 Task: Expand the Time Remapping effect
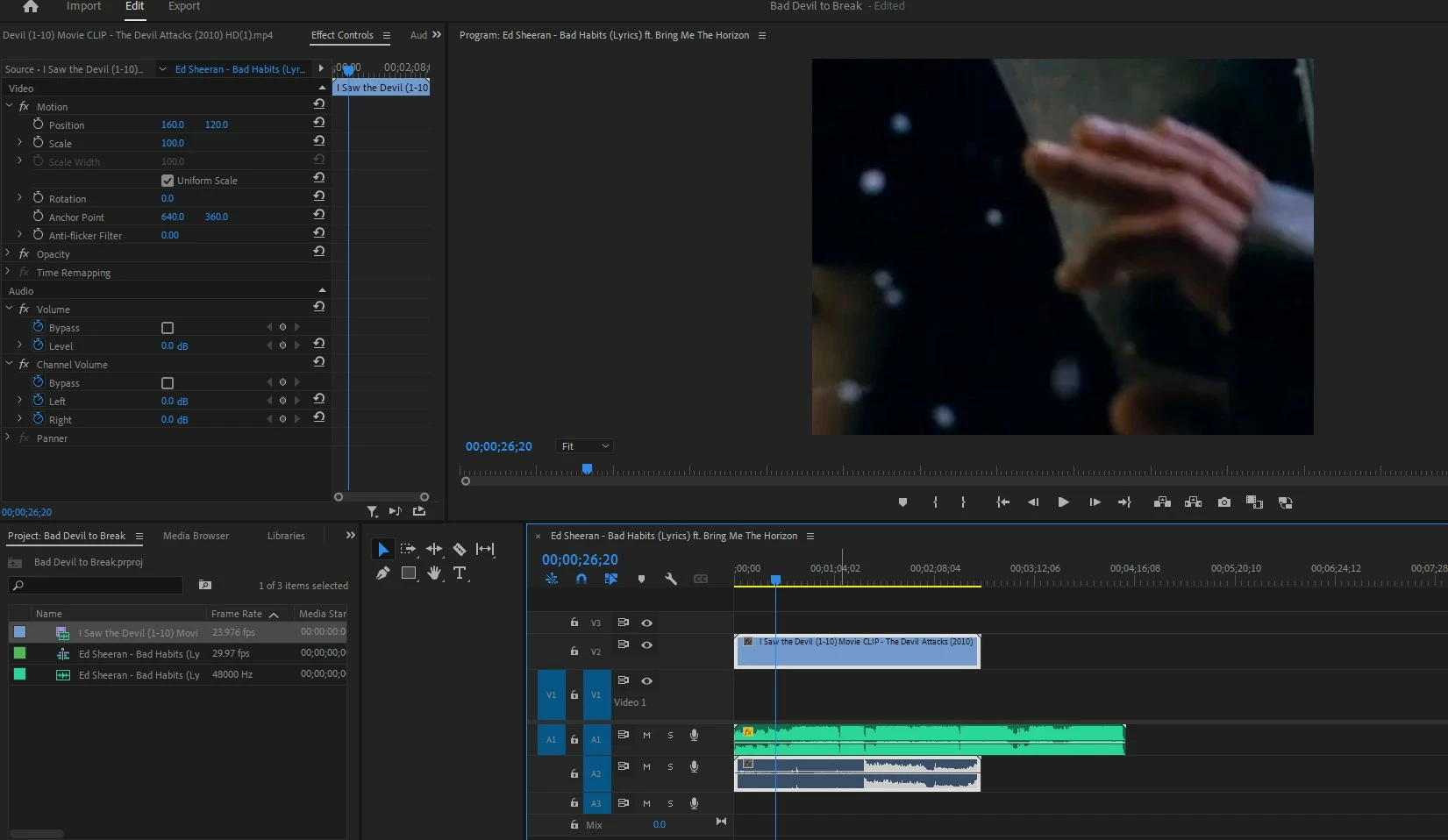coord(8,271)
